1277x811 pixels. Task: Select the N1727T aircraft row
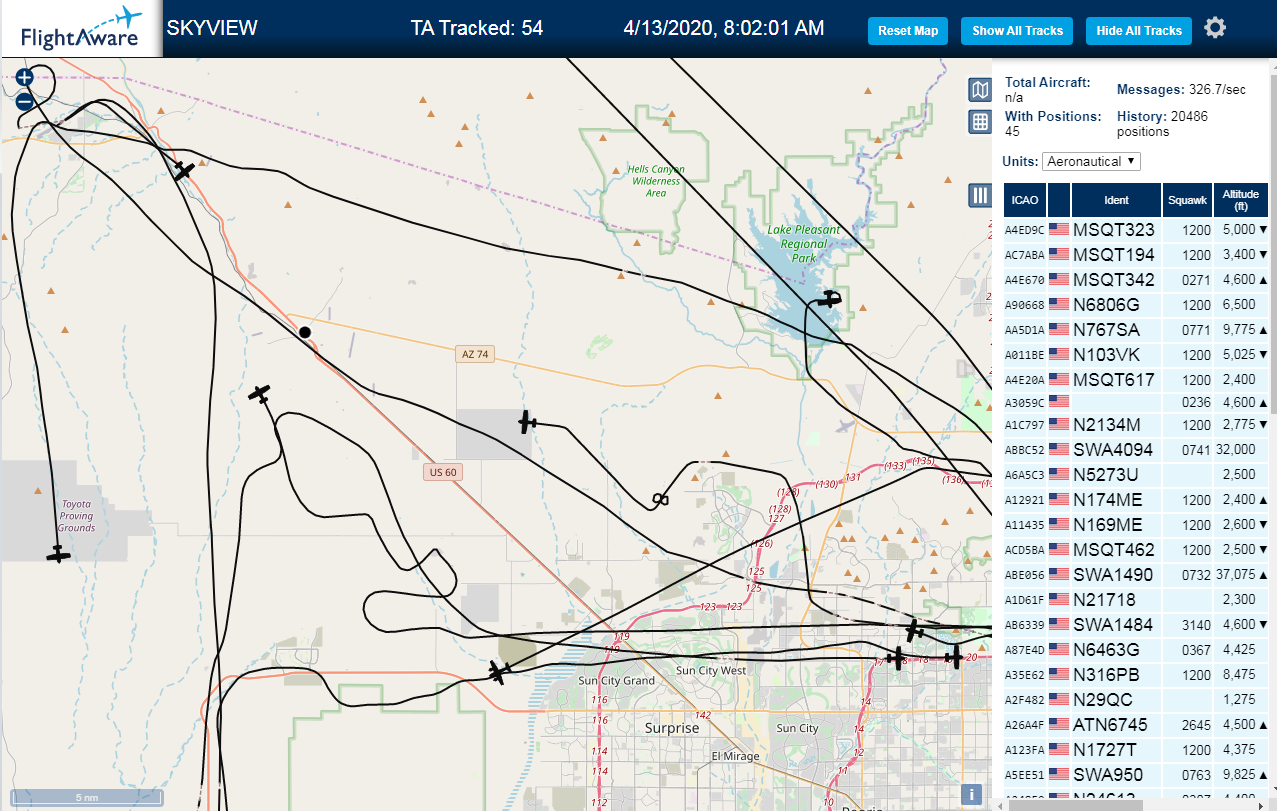coord(1137,749)
